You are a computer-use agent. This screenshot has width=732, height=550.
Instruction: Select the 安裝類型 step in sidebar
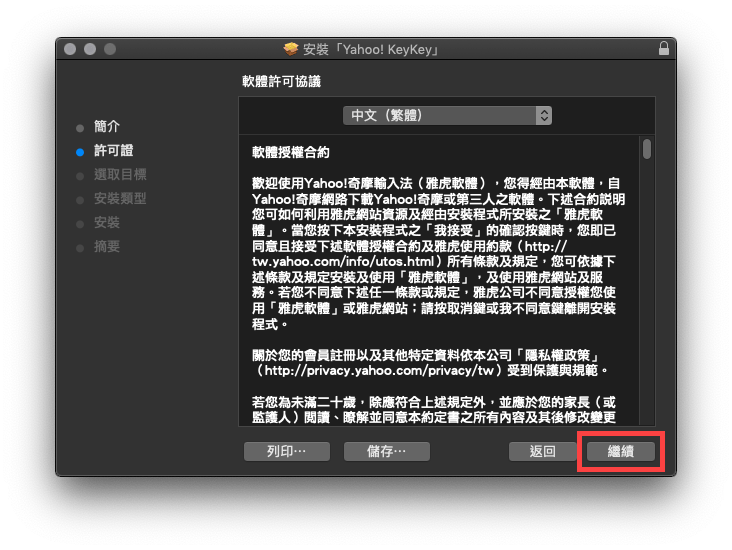pyautogui.click(x=120, y=198)
